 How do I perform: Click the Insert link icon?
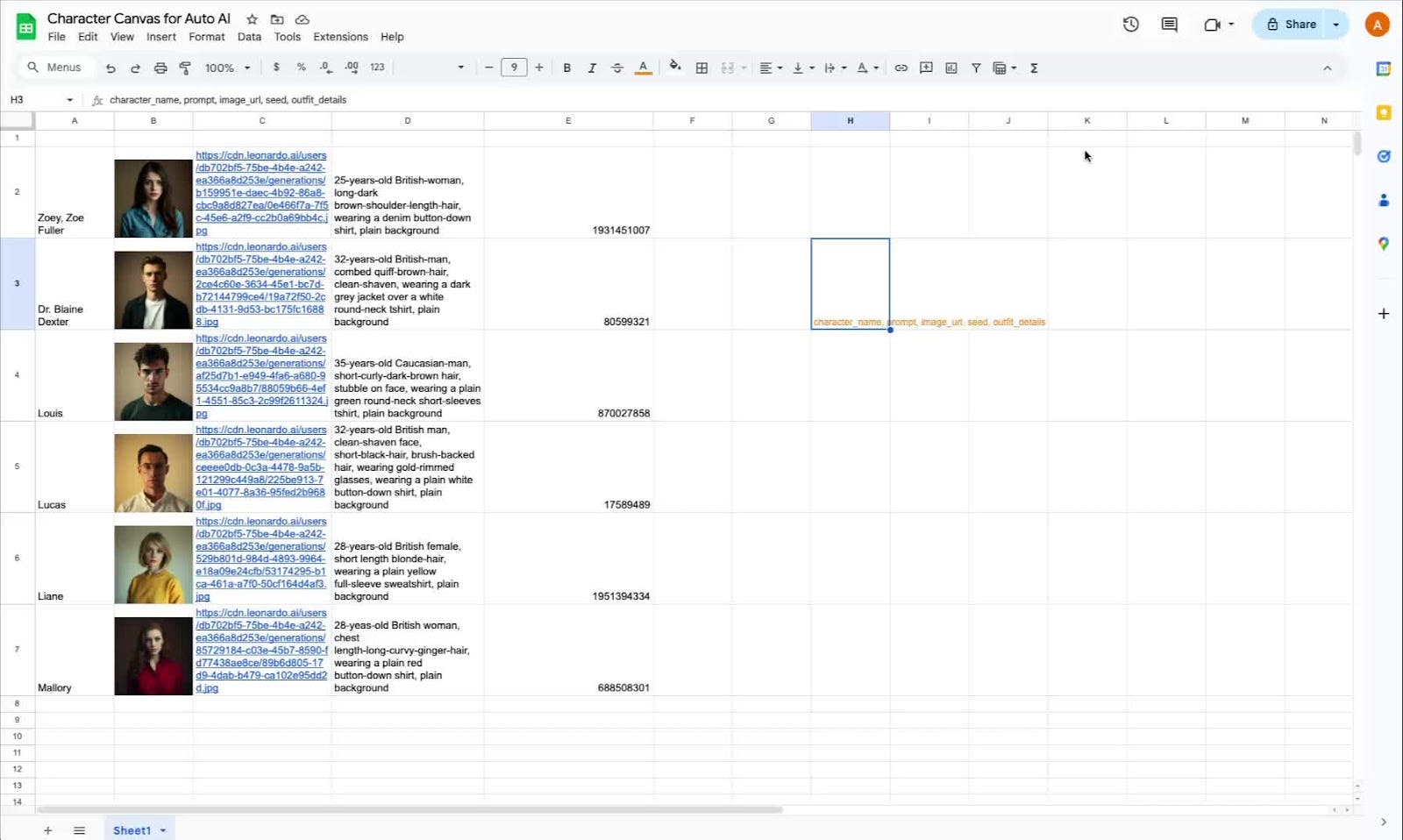[901, 68]
